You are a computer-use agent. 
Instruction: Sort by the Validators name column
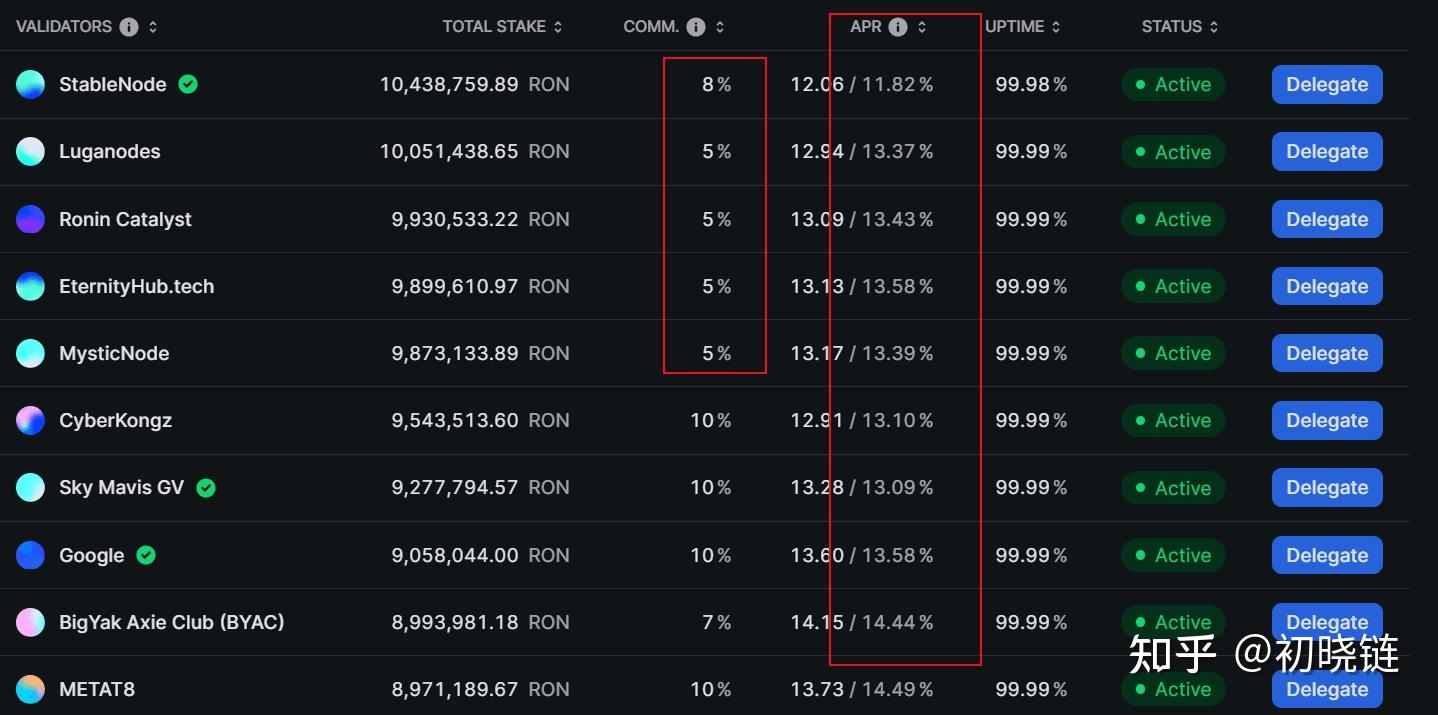(153, 27)
